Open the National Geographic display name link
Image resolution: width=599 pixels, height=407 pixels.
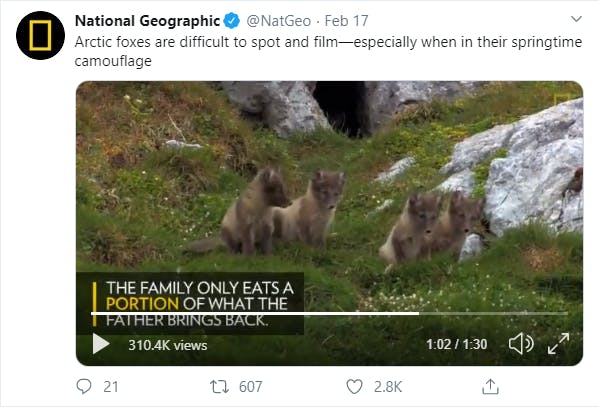point(147,21)
